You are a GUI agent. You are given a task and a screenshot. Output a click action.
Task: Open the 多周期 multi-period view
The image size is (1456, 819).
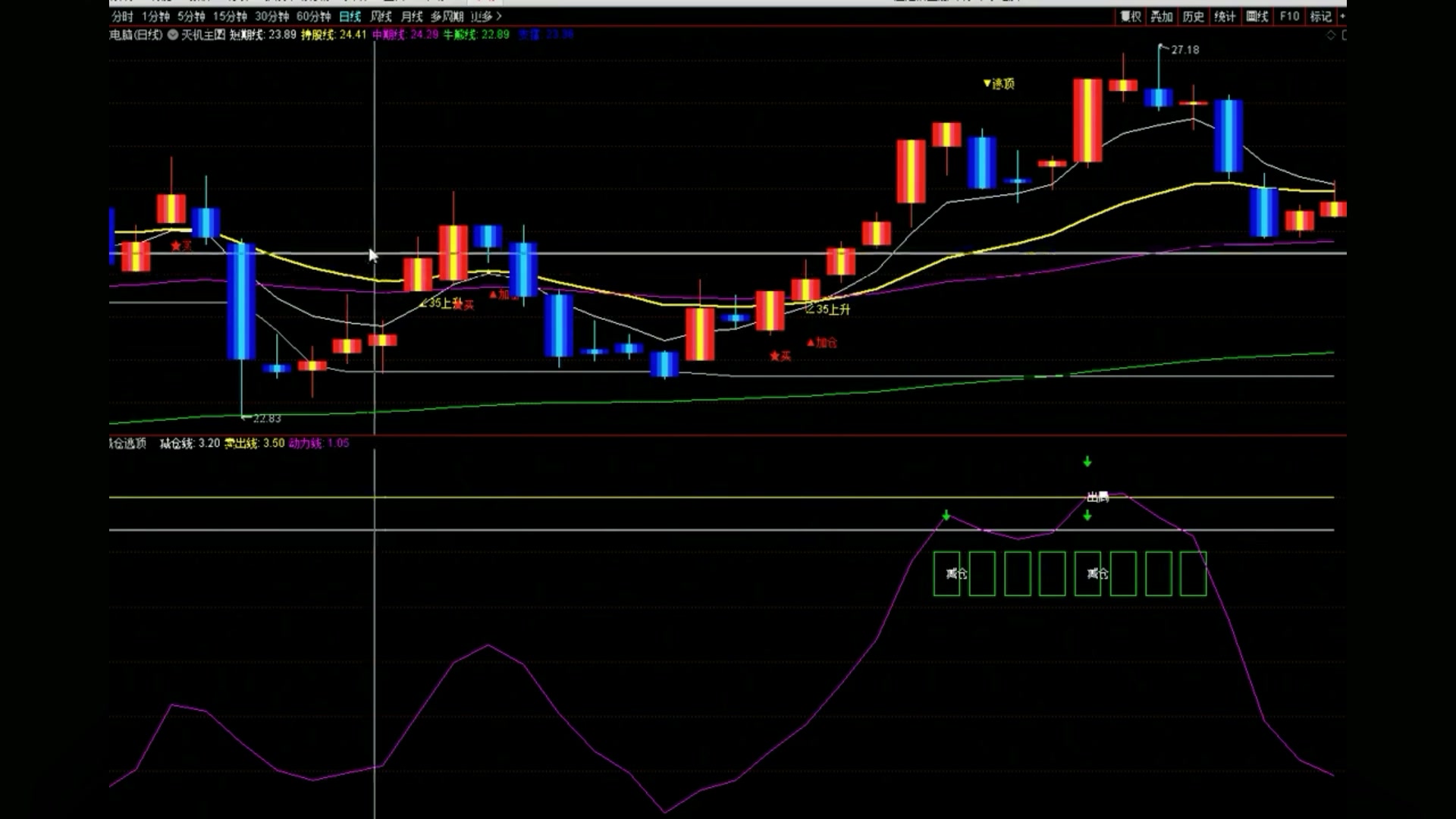point(447,16)
